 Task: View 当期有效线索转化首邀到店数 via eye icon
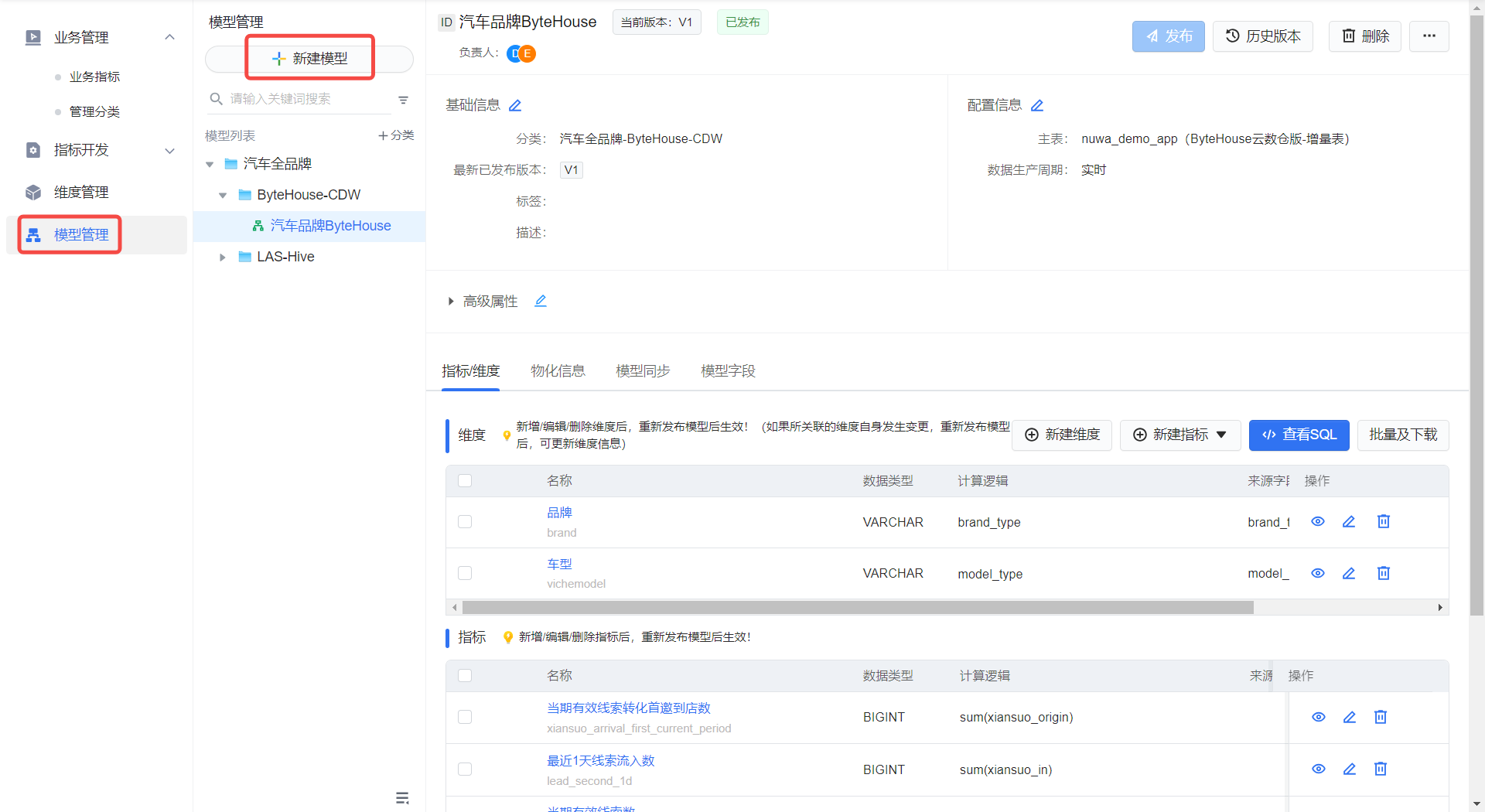coord(1319,717)
